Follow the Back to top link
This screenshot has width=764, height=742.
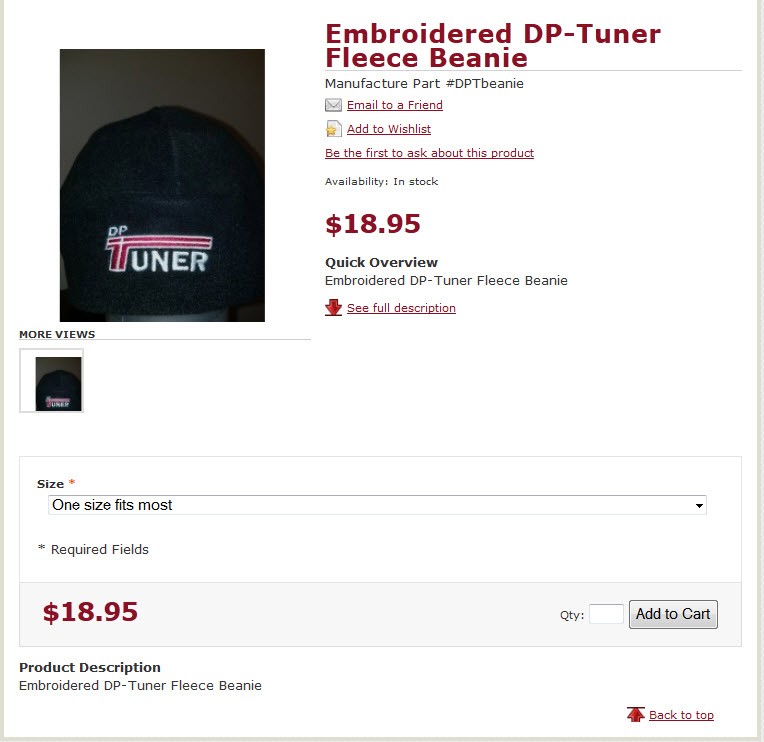tap(681, 715)
